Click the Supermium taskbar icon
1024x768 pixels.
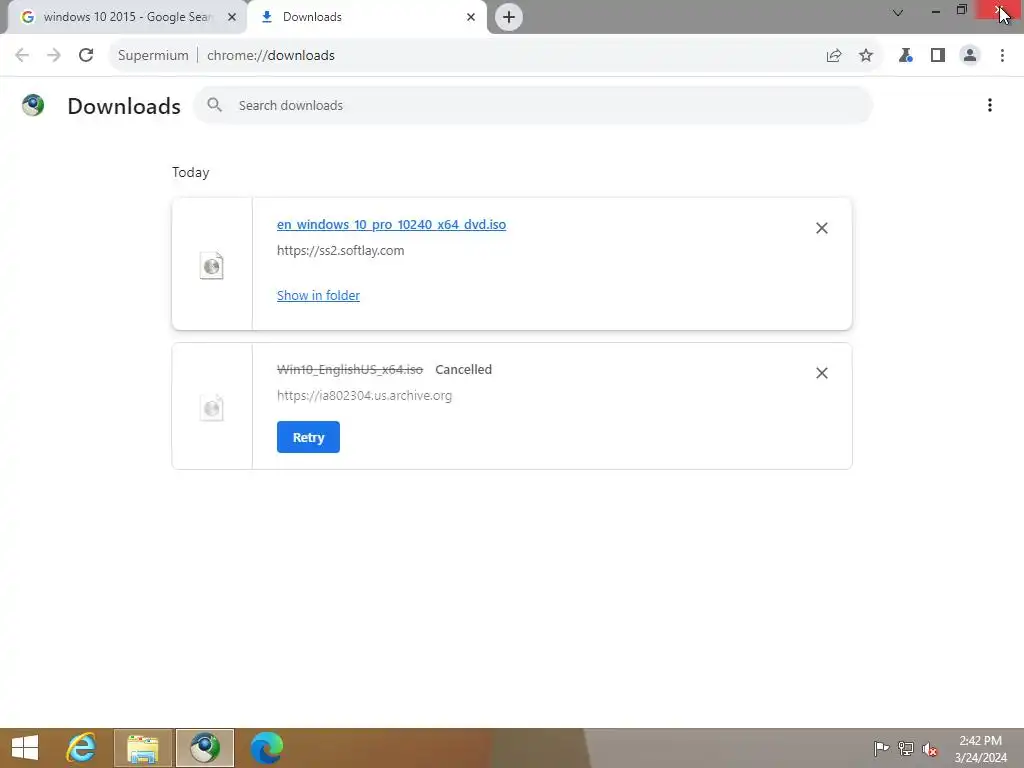[x=205, y=748]
